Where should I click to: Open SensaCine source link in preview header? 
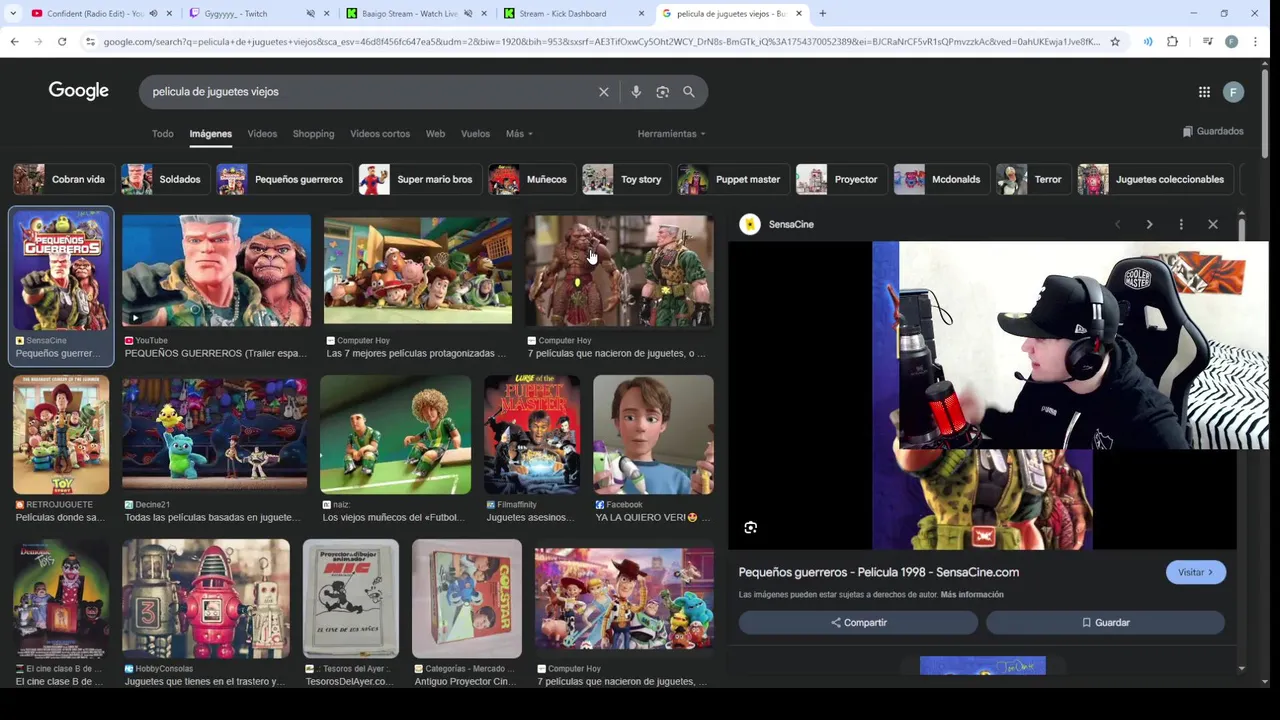[x=777, y=224]
